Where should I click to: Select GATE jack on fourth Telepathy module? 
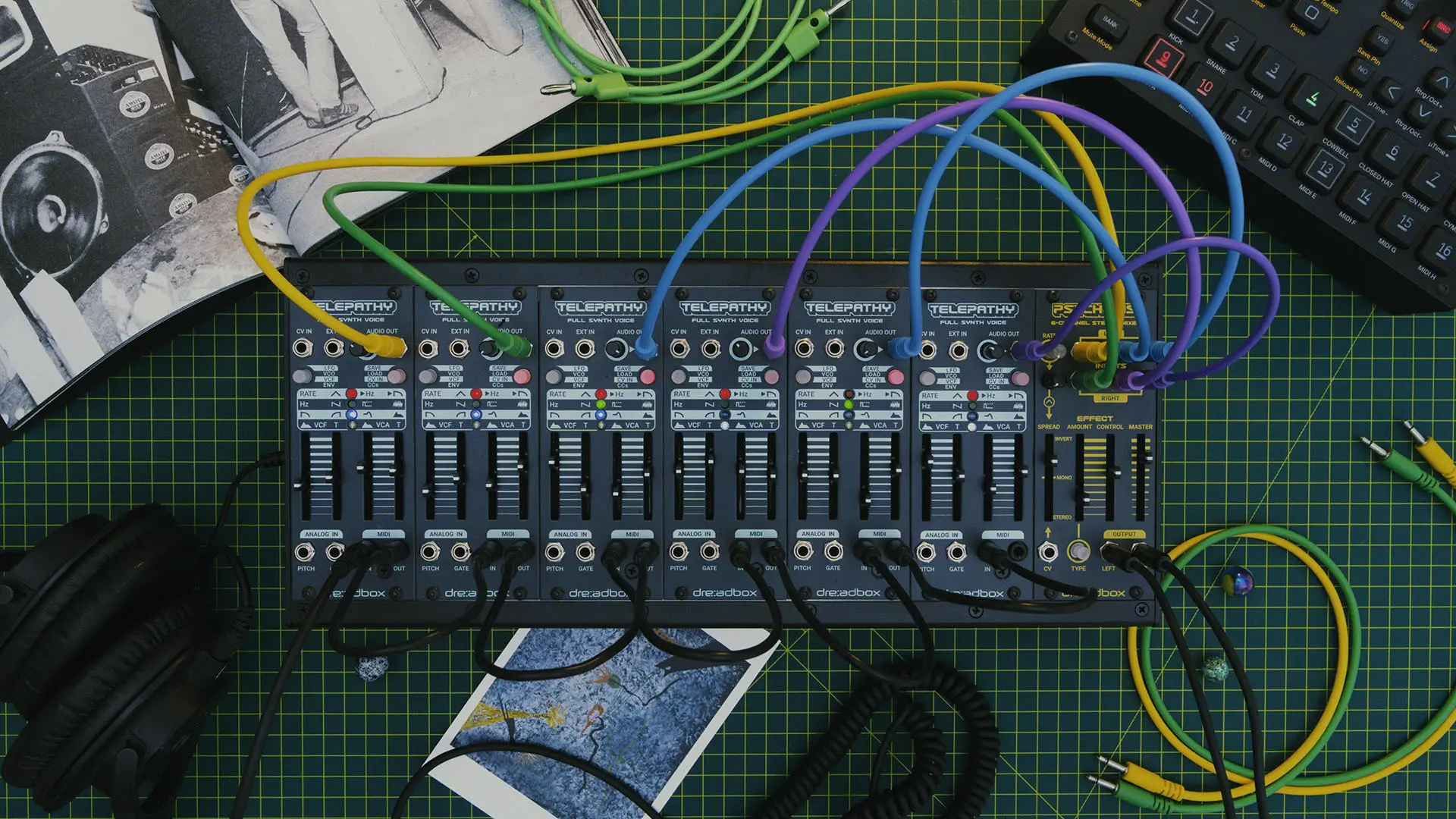[710, 551]
